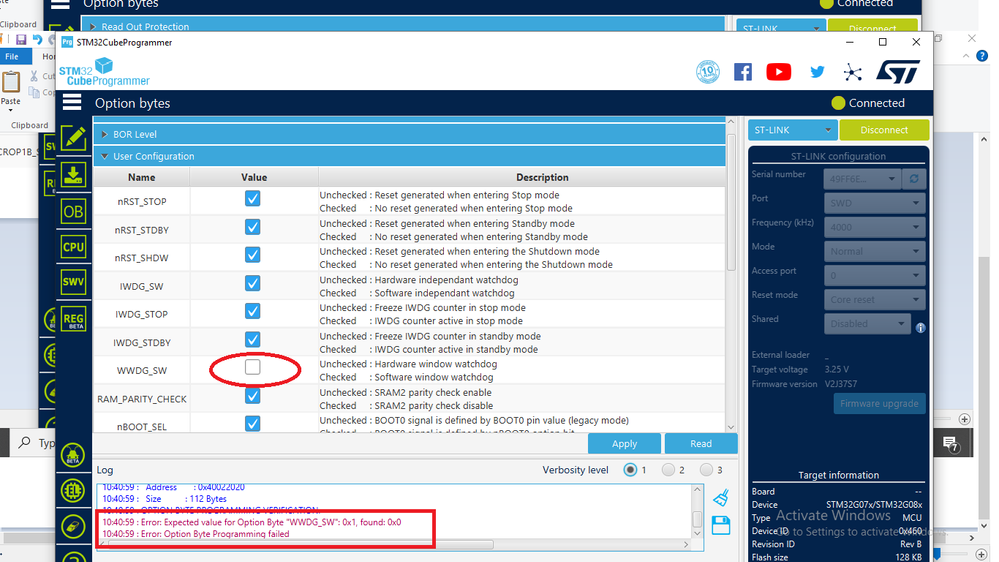Image resolution: width=999 pixels, height=562 pixels.
Task: Select verbosity level 2
Action: tap(668, 470)
